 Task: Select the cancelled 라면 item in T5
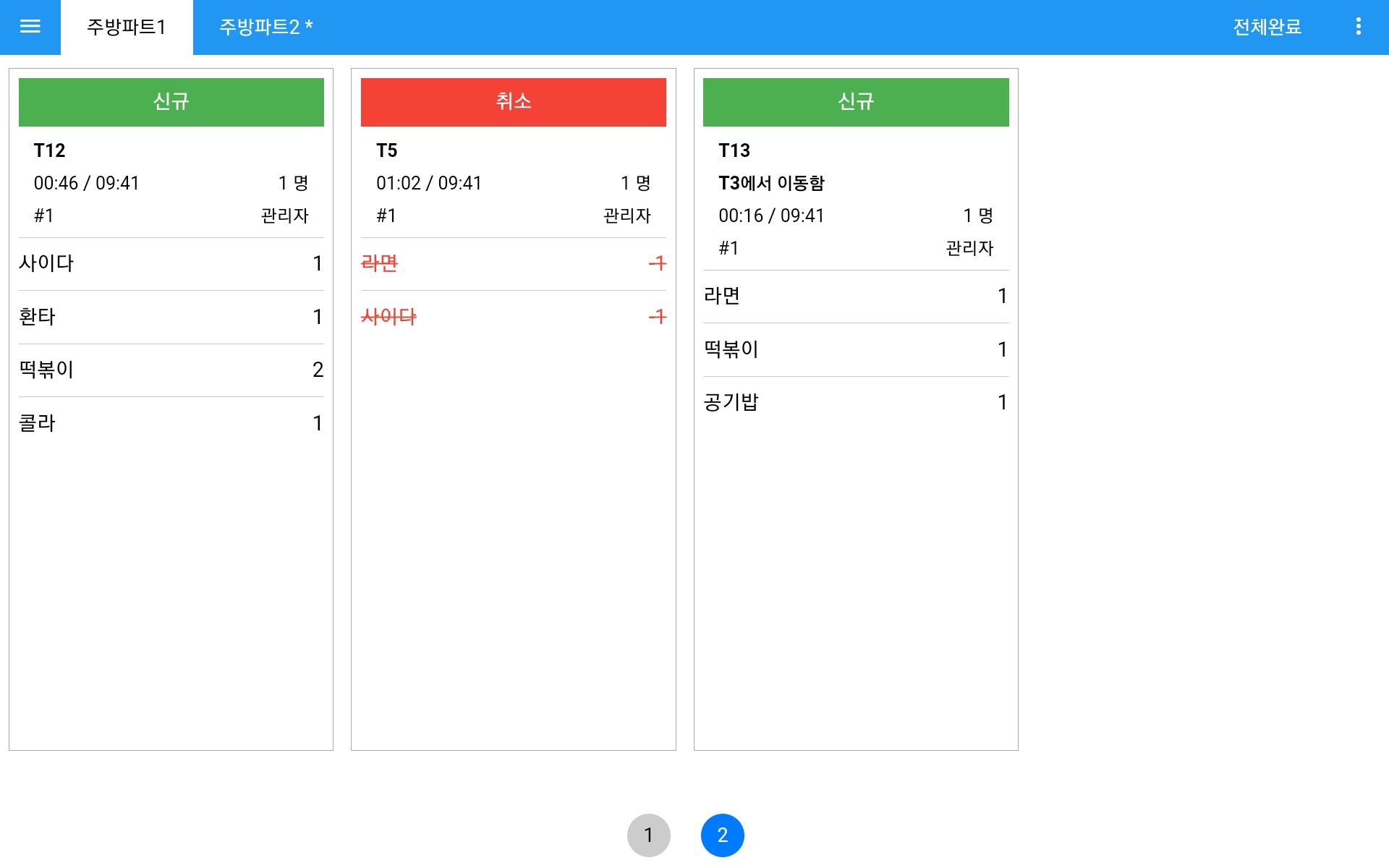click(514, 264)
